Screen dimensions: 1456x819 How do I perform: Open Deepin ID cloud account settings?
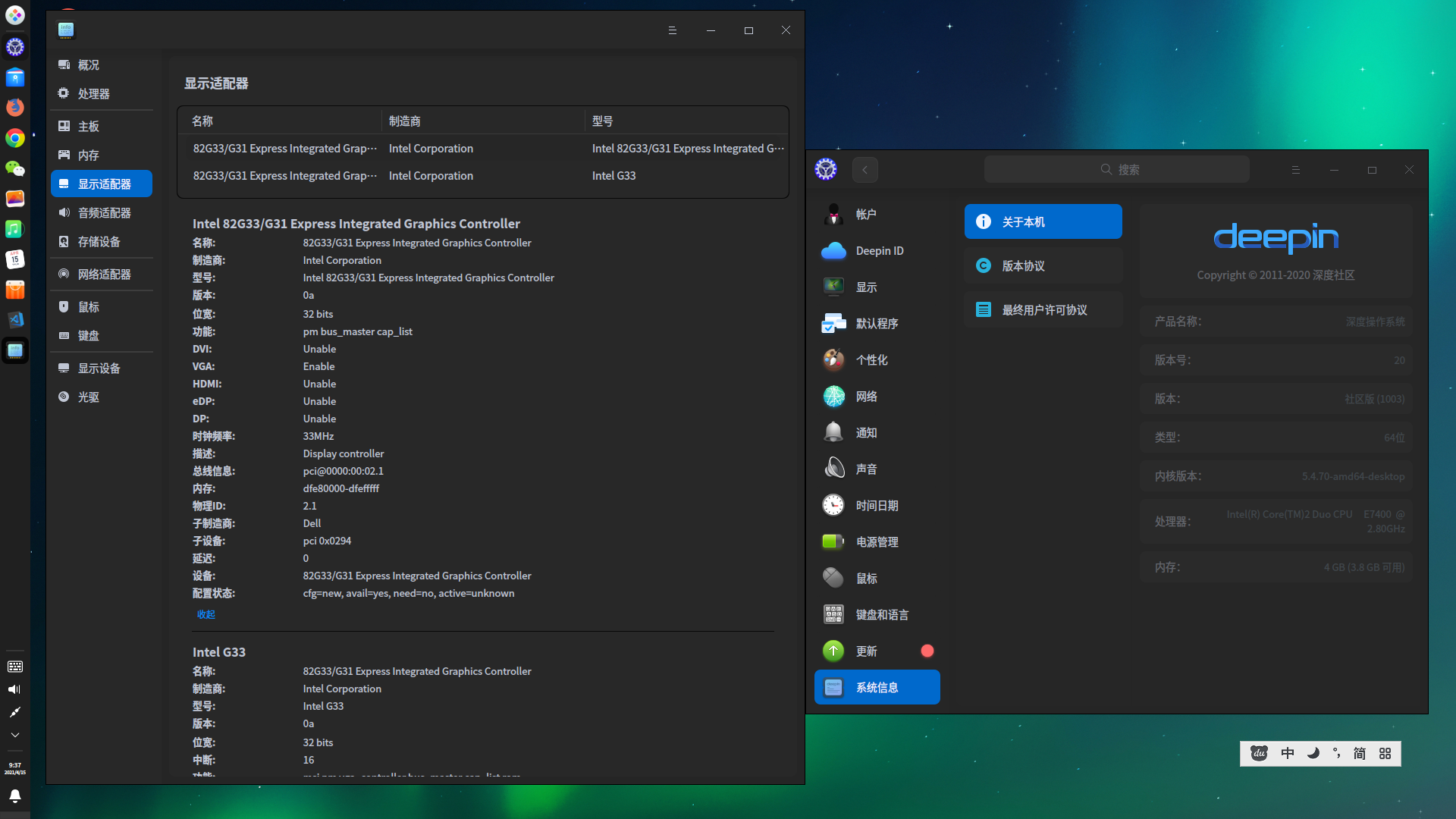point(879,251)
